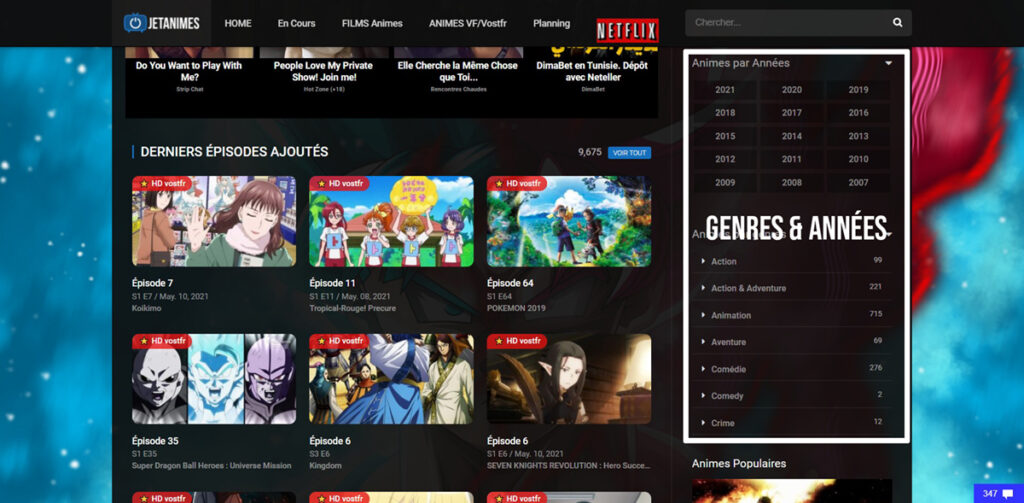
Task: Expand the Crime genre row
Action: (x=792, y=423)
